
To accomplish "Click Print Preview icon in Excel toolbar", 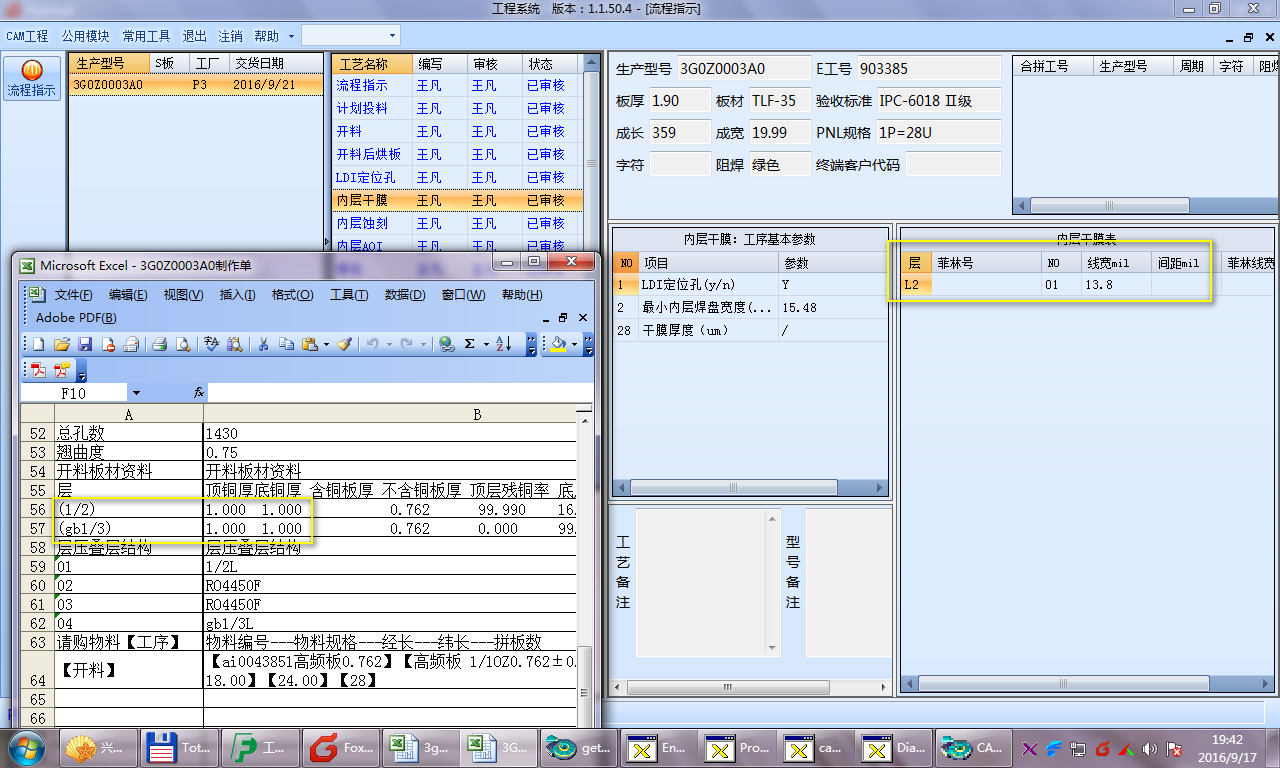I will pyautogui.click(x=184, y=344).
